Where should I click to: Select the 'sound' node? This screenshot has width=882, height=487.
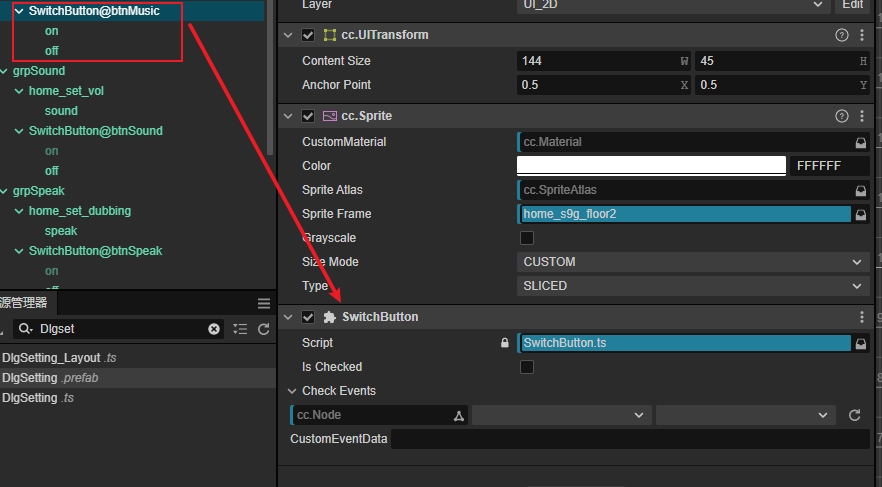pos(61,111)
